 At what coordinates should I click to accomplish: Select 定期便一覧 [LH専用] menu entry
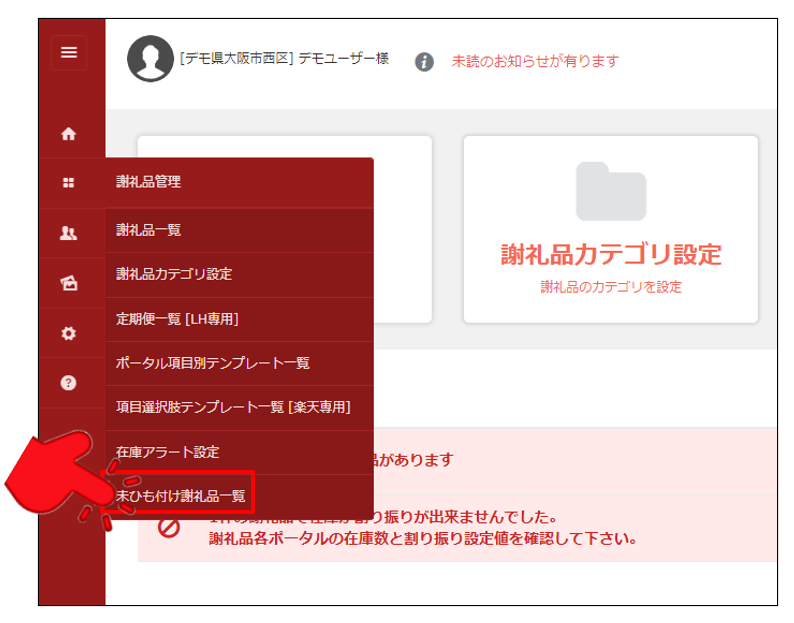[x=177, y=319]
